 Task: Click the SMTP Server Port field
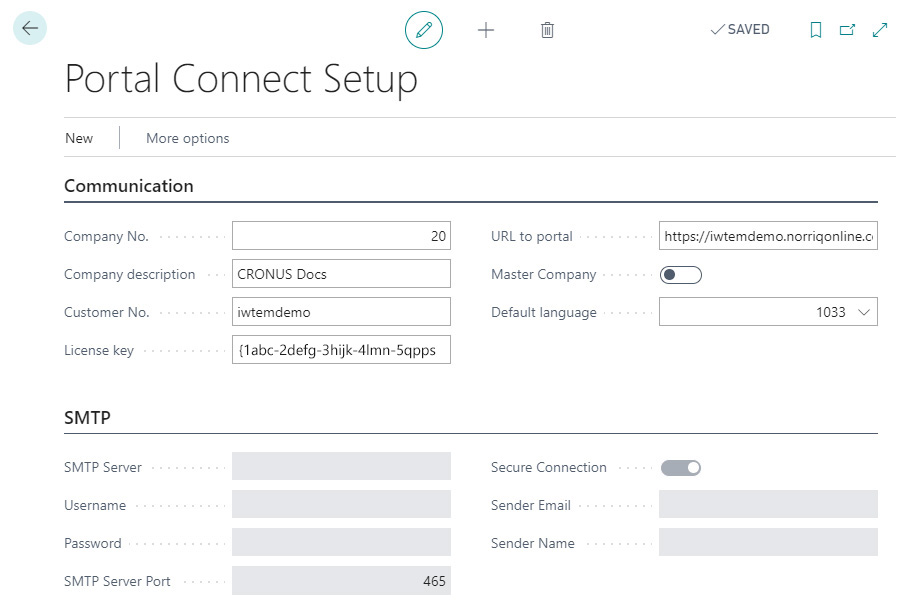(x=340, y=581)
